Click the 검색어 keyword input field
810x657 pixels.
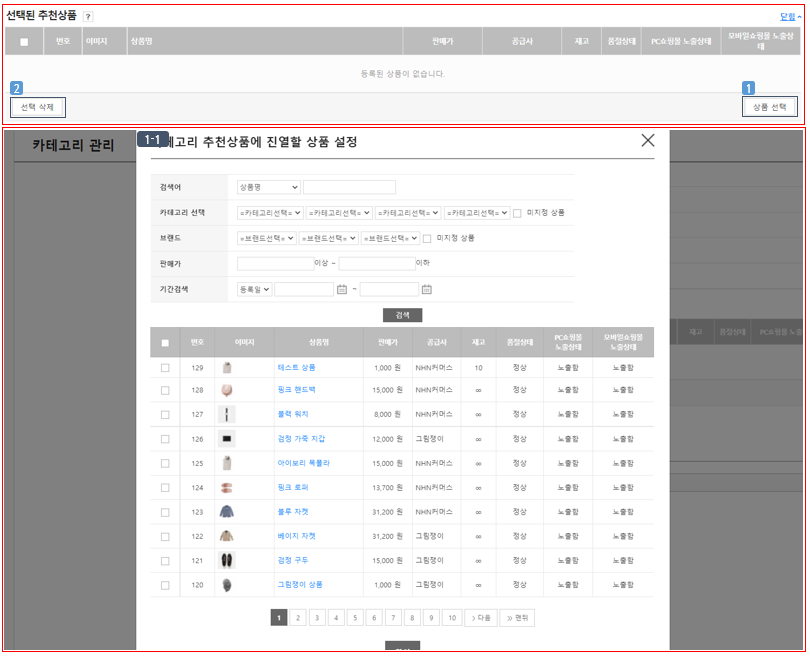[x=349, y=187]
